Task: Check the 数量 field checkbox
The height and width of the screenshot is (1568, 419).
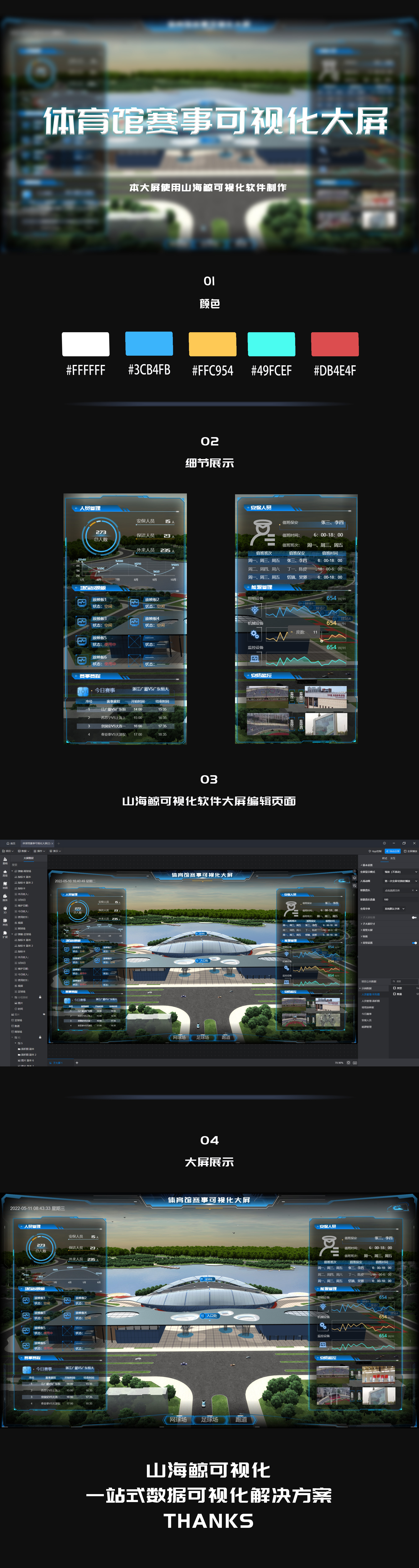Action: [395, 994]
